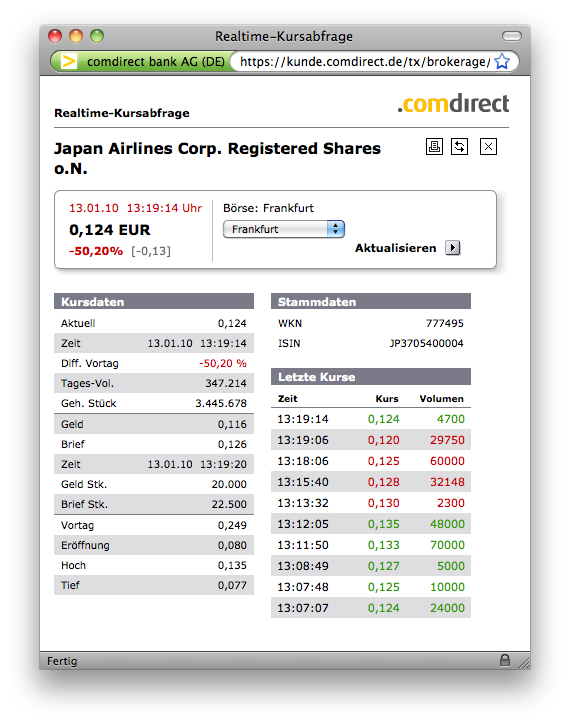Click the 13:19:06 trade row time

coord(303,440)
